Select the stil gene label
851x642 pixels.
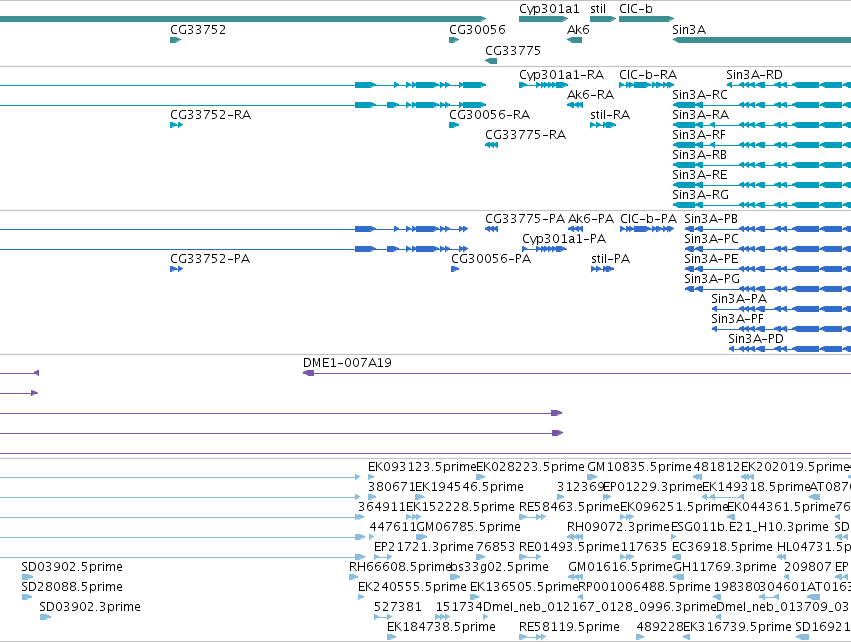[598, 9]
